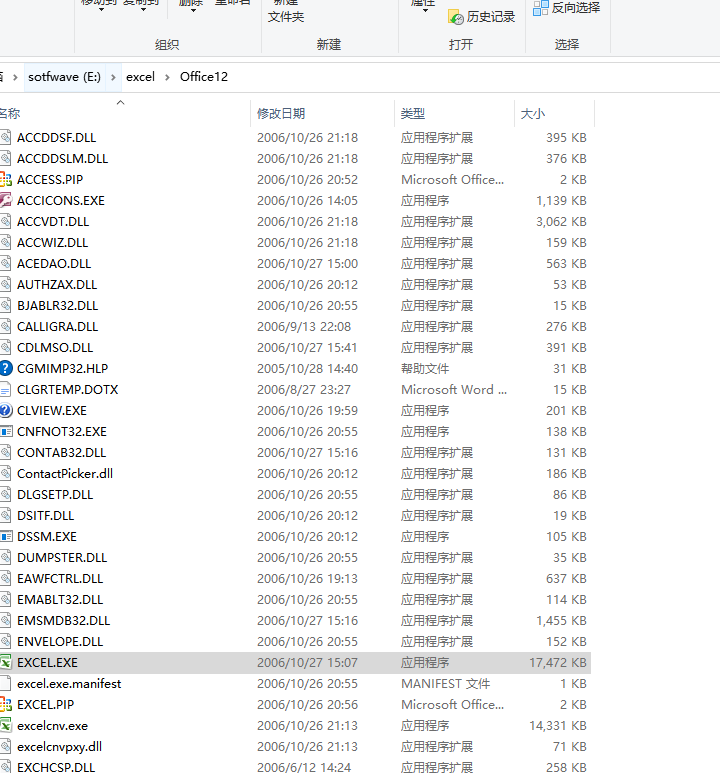The width and height of the screenshot is (720, 773).
Task: Click the ENVELOPE.DLL file icon
Action: point(5,641)
